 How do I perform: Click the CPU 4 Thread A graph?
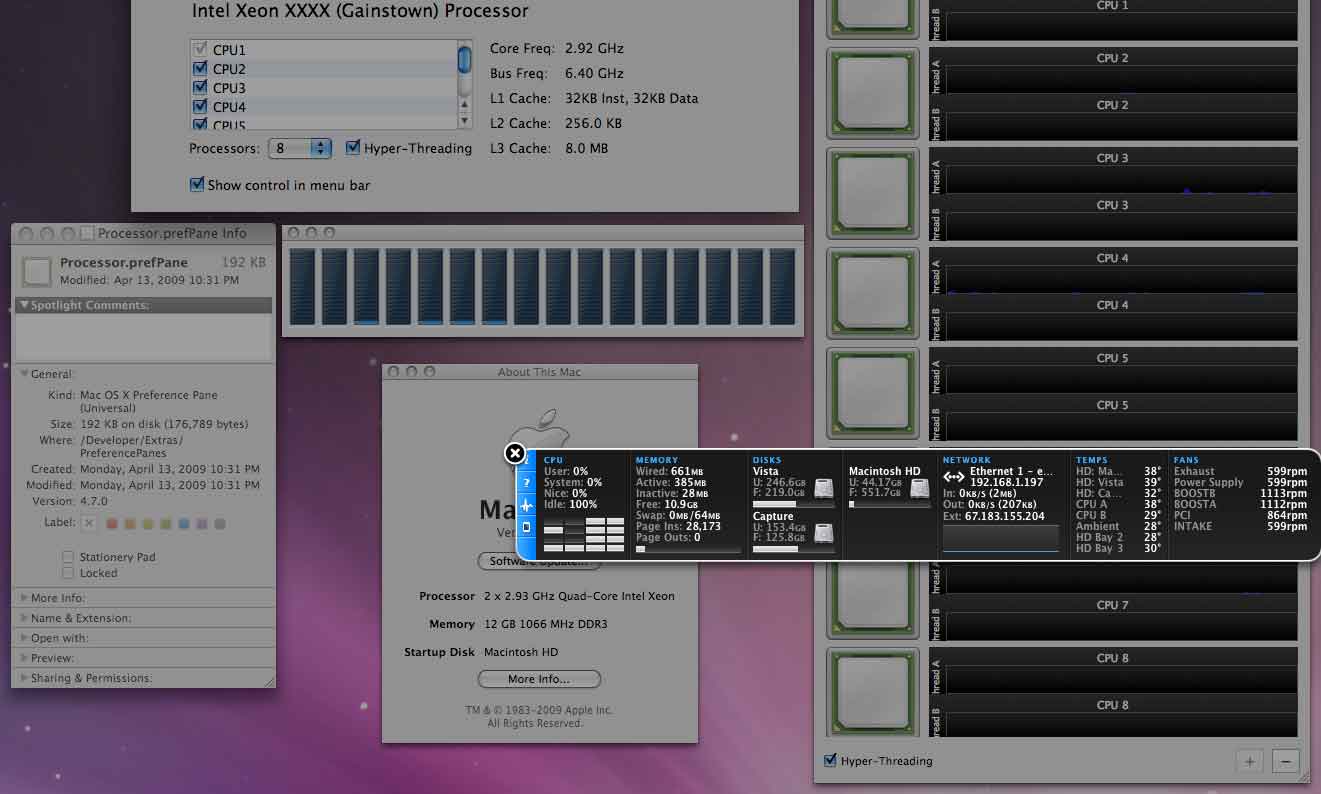(1120, 280)
